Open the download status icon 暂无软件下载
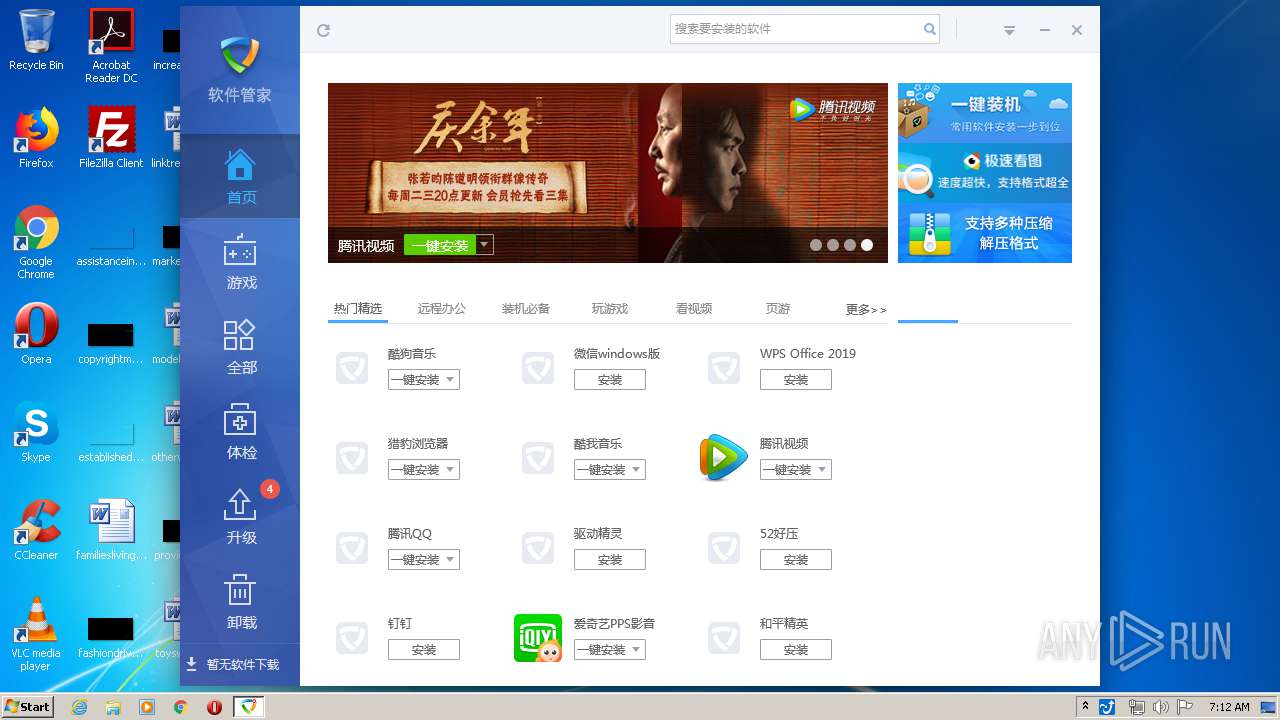The height and width of the screenshot is (720, 1280). [192, 664]
